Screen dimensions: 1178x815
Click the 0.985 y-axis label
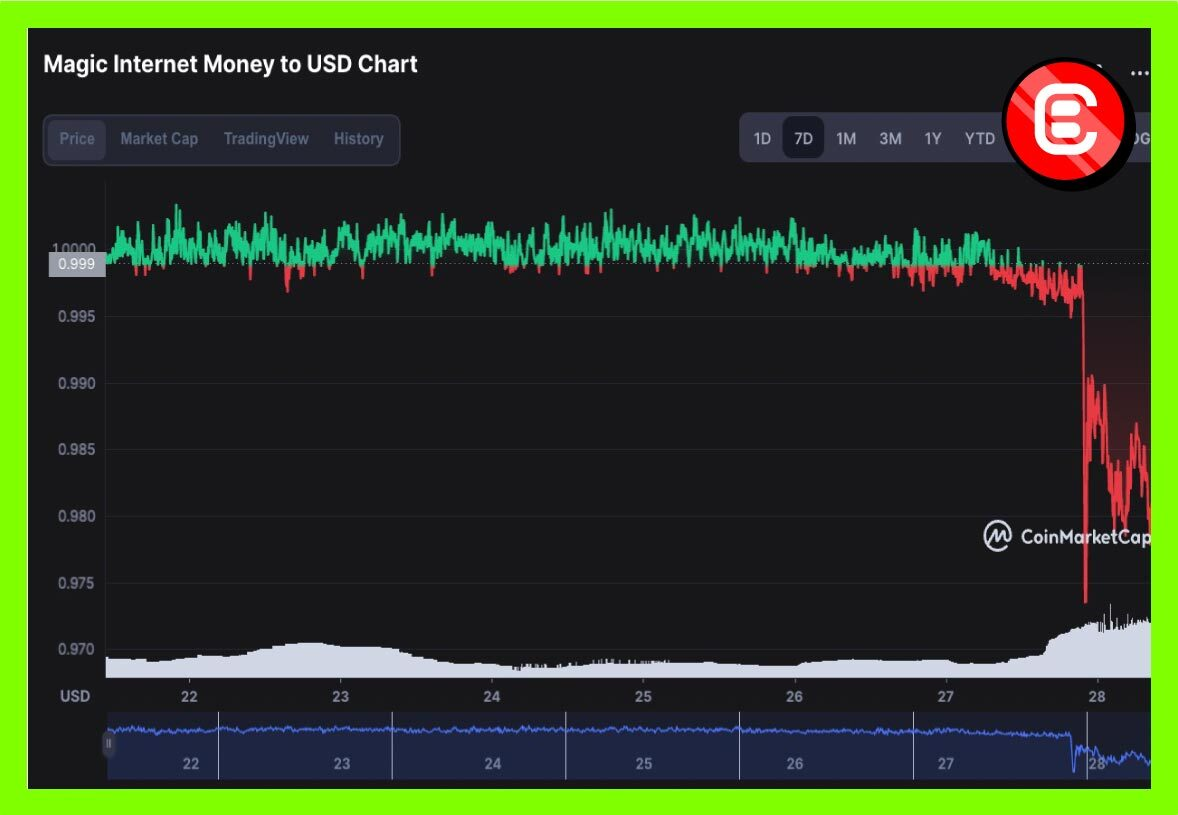click(x=77, y=449)
